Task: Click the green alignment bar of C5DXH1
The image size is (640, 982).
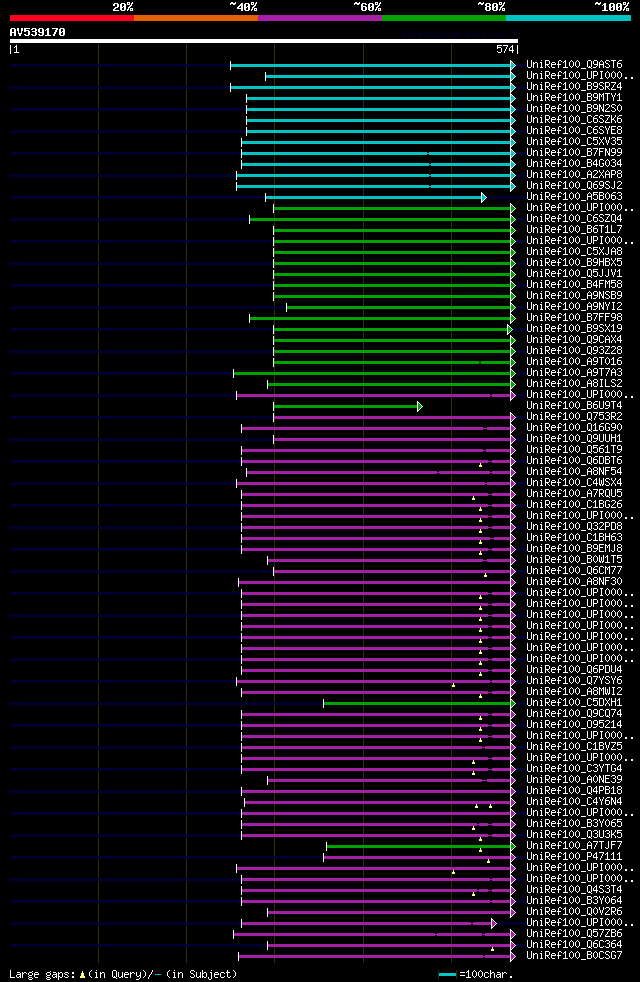Action: (419, 704)
